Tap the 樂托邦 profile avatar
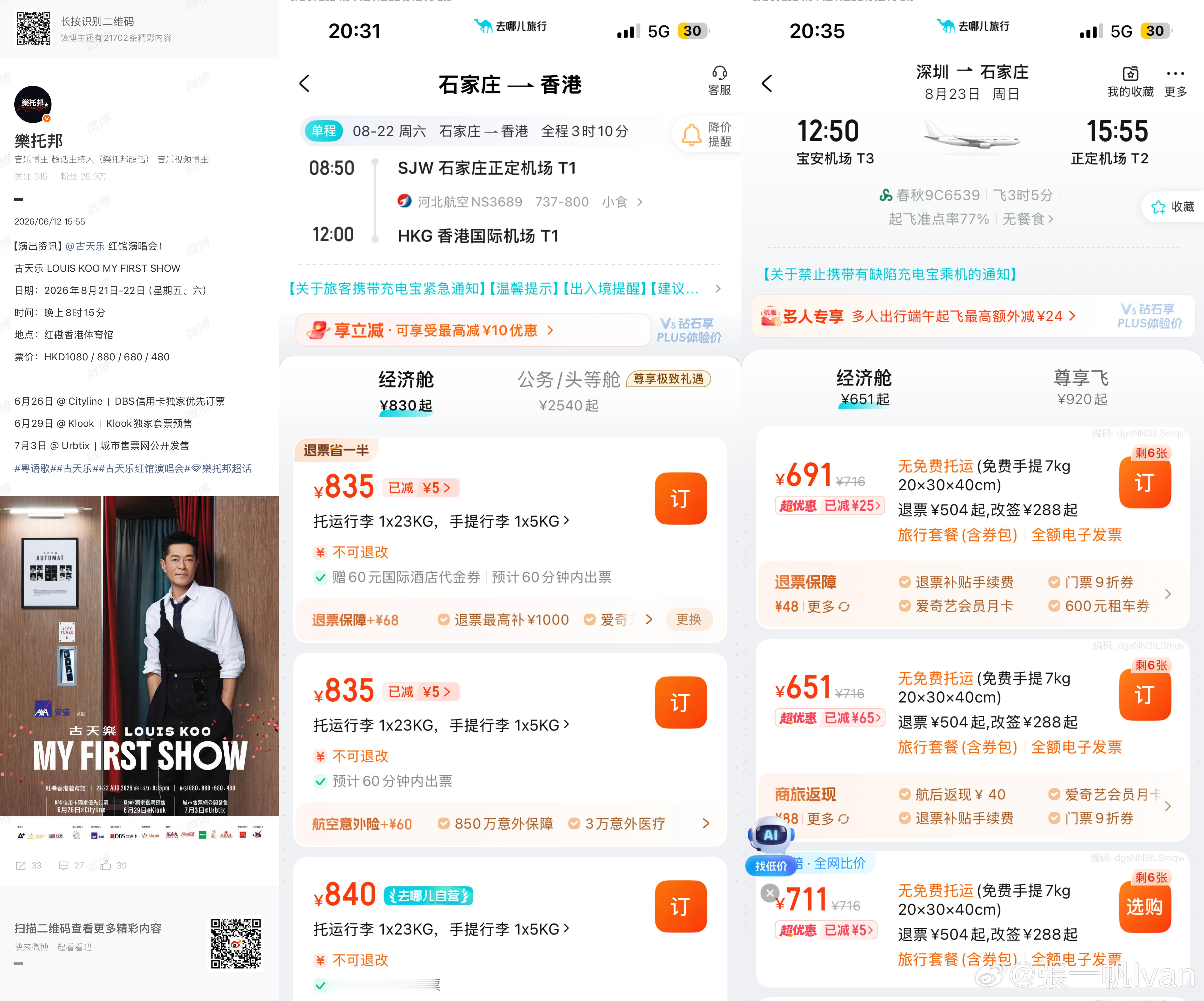 (x=33, y=104)
